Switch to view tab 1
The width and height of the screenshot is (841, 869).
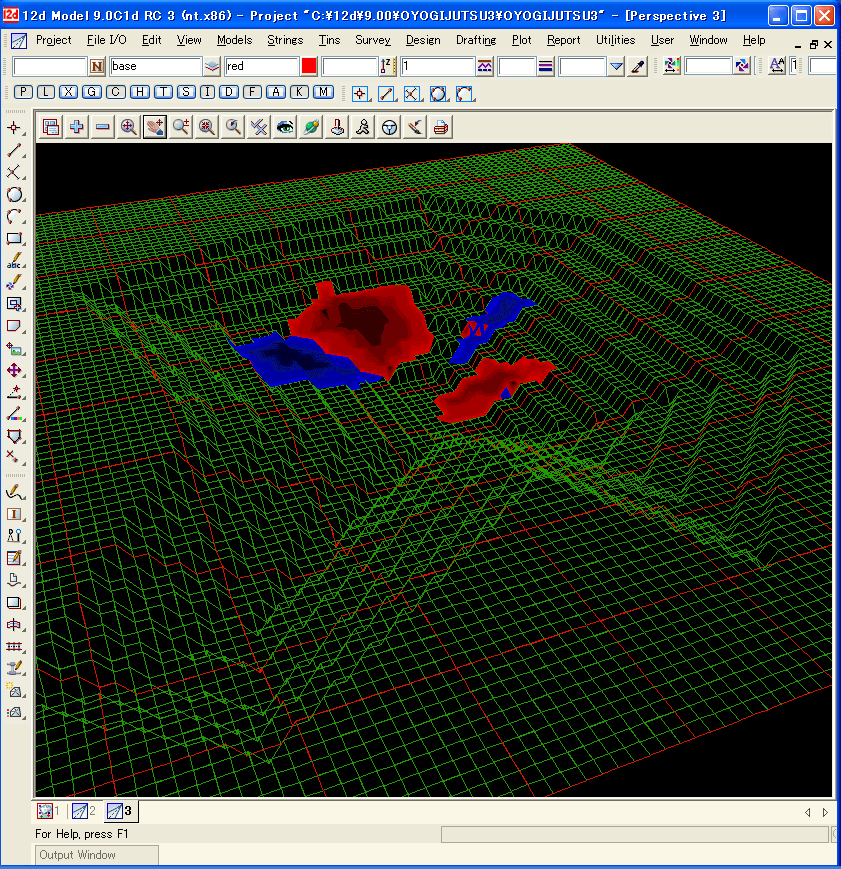[x=49, y=811]
